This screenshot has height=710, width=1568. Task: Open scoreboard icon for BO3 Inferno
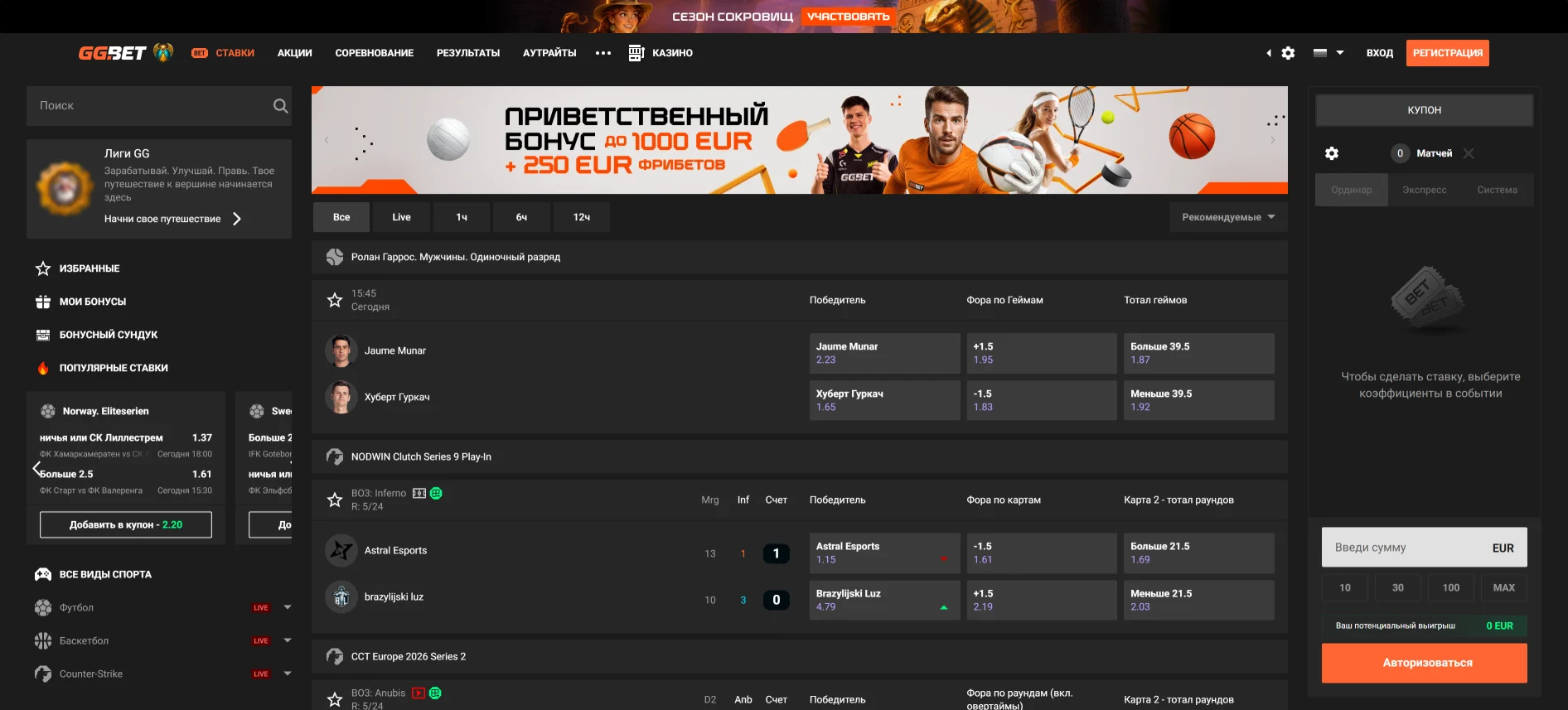point(419,493)
